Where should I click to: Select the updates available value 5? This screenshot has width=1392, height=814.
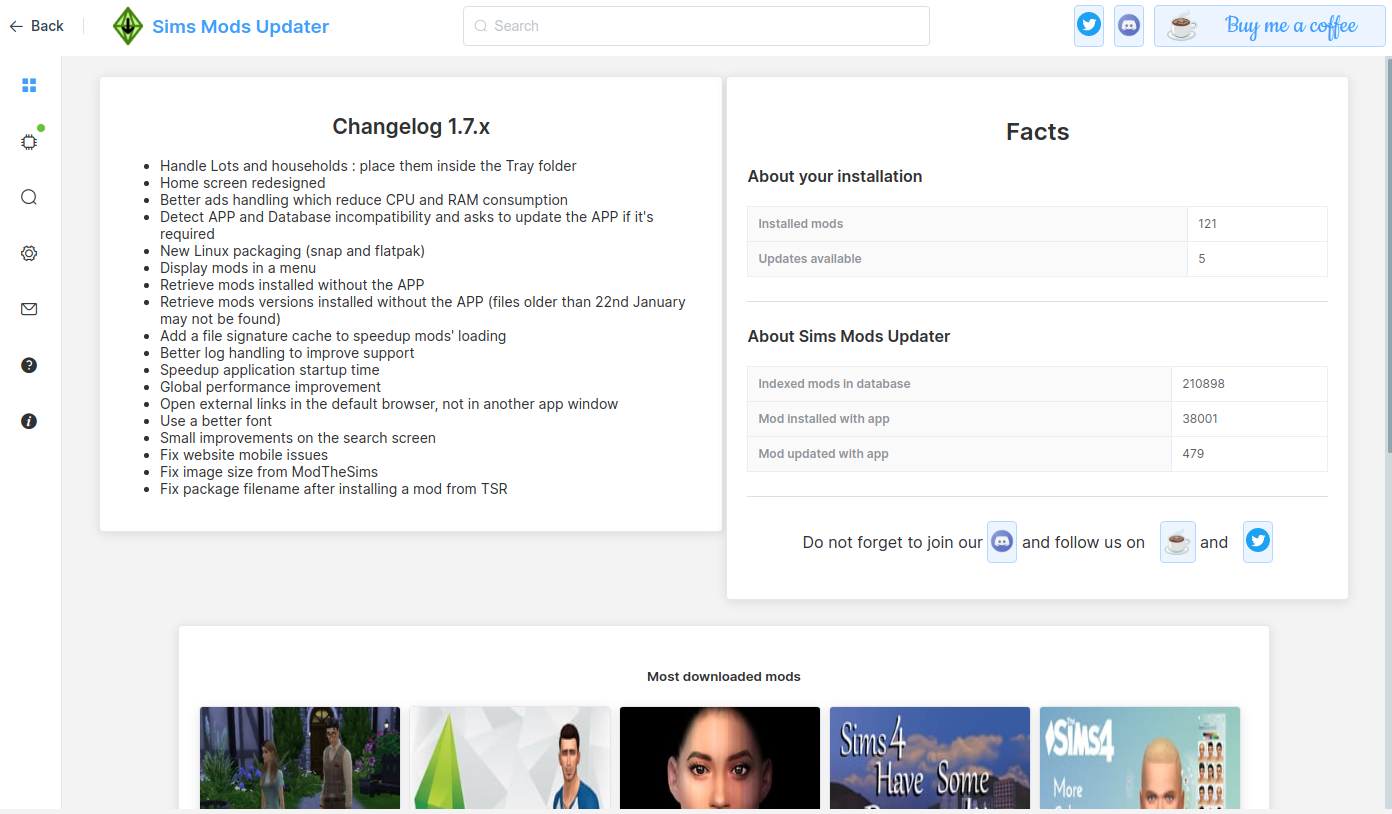tap(1202, 259)
